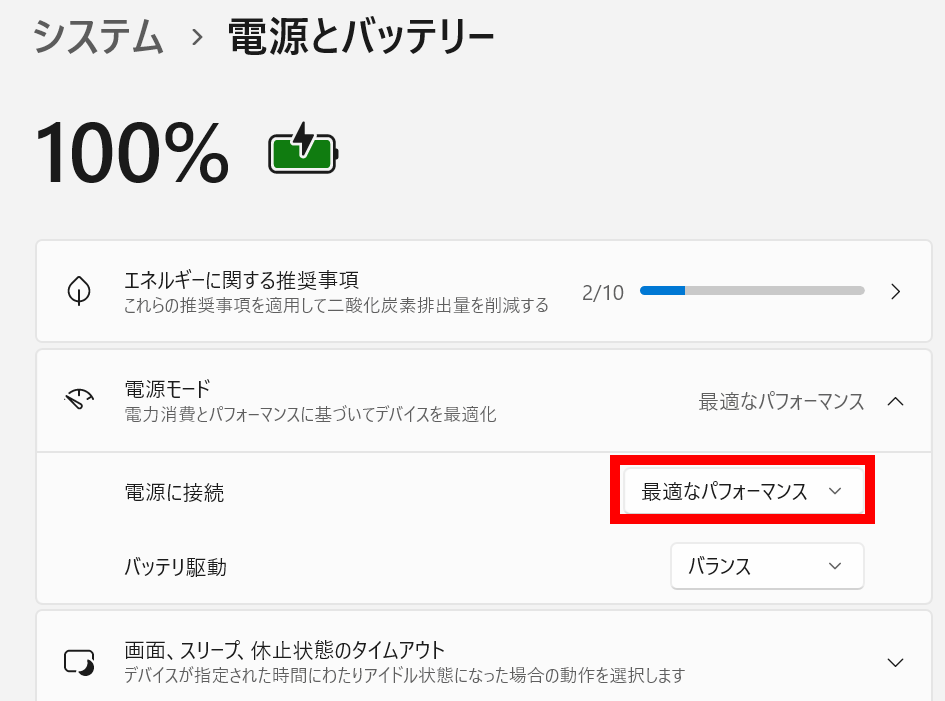The height and width of the screenshot is (701, 945).
Task: Click the 電源とバッテリー page title
Action: point(361,38)
